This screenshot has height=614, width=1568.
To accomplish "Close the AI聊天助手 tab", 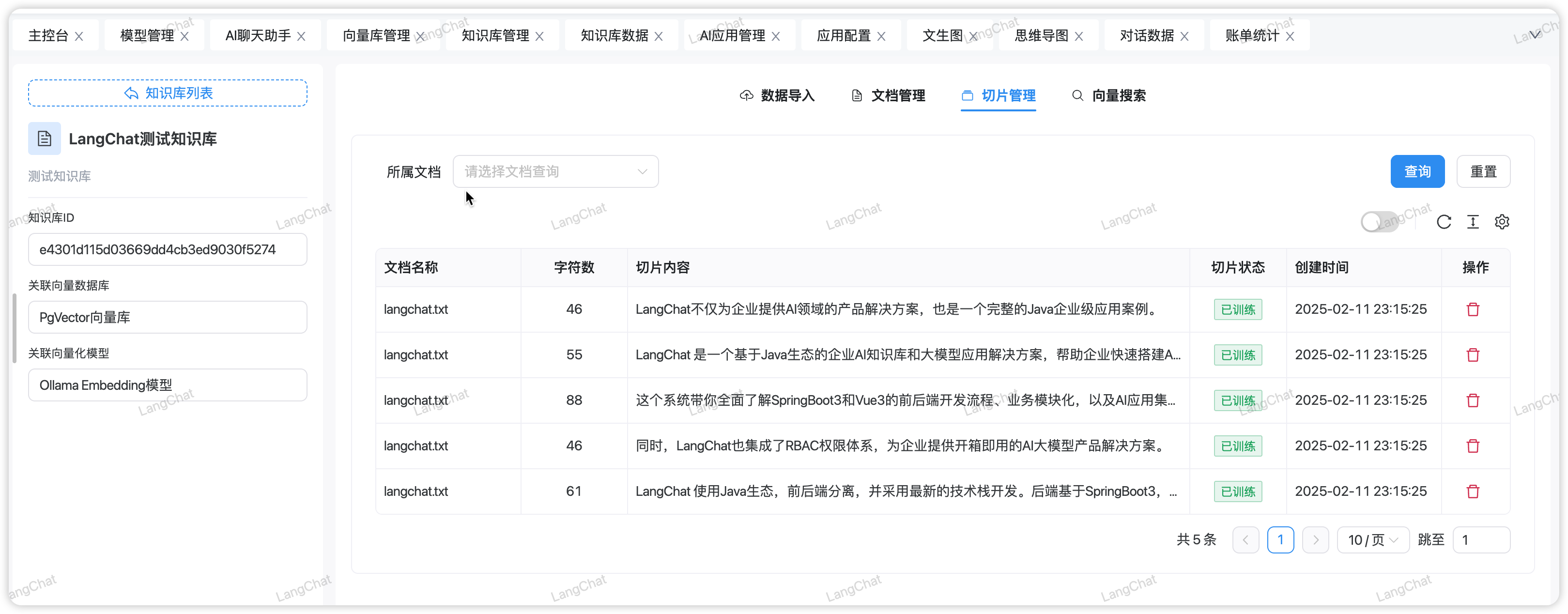I will click(x=301, y=36).
